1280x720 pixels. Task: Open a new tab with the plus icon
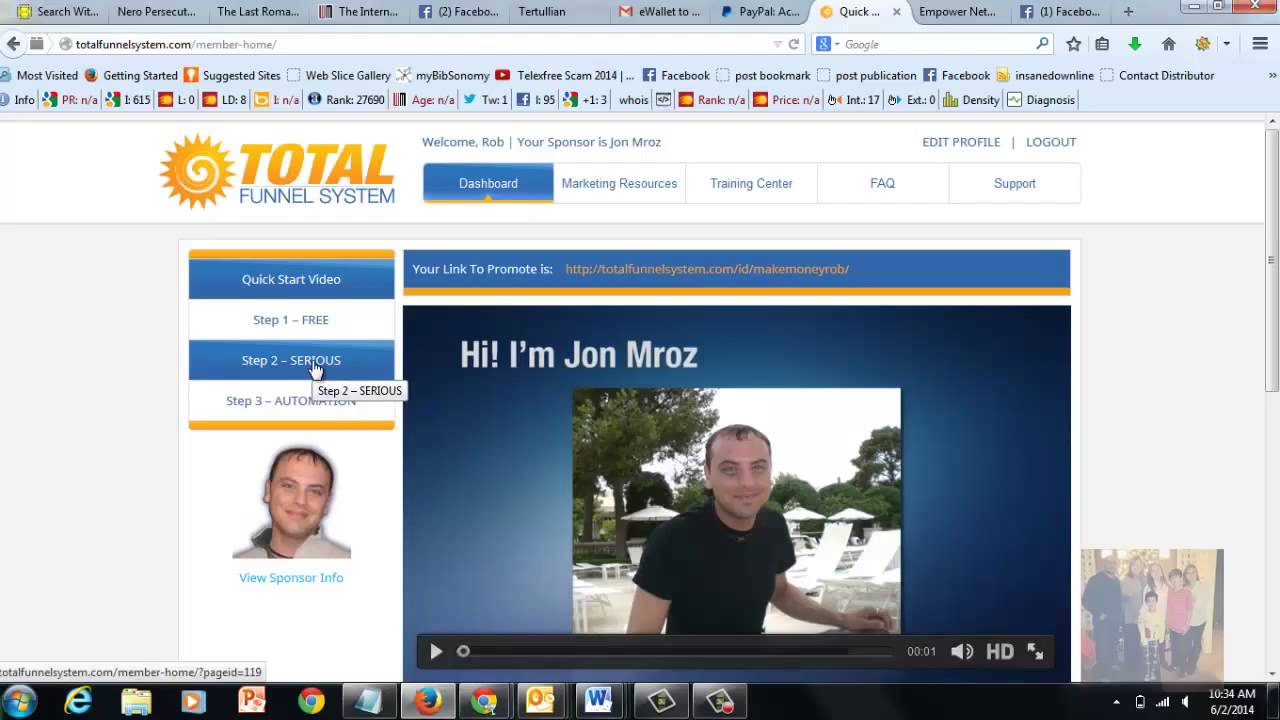point(1129,12)
